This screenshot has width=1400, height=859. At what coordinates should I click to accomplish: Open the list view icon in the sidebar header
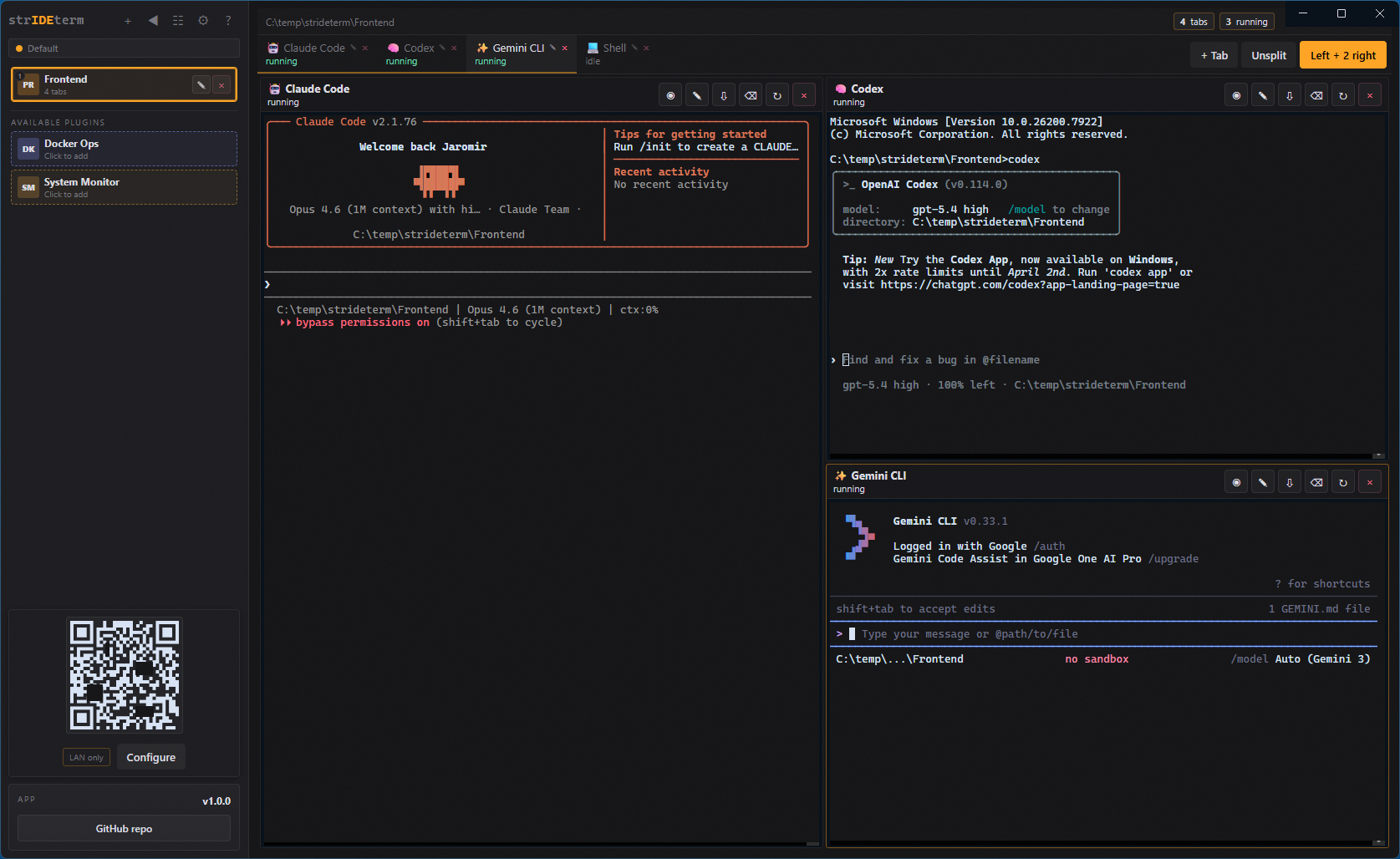178,21
